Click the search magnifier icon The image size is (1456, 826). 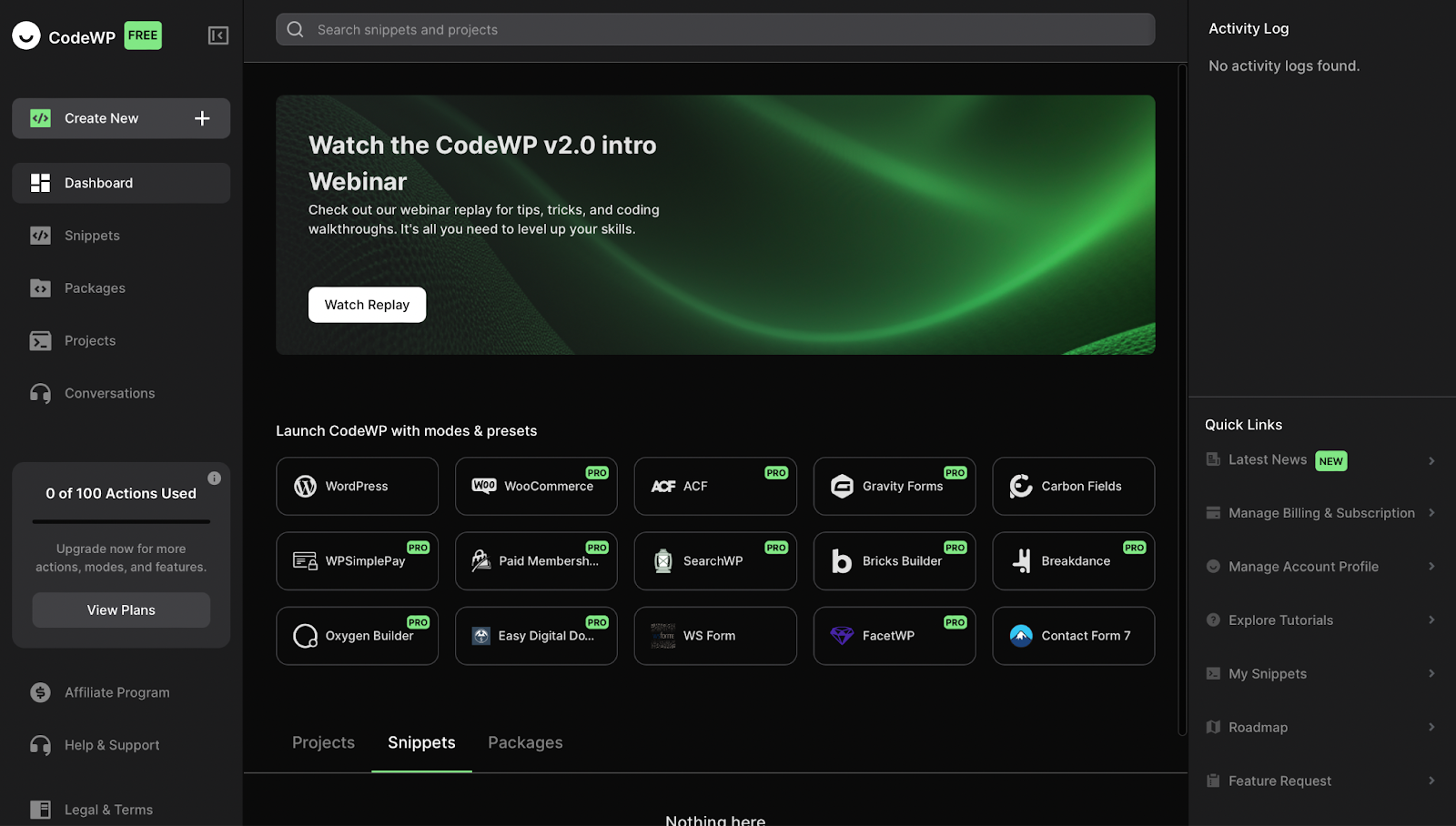296,29
